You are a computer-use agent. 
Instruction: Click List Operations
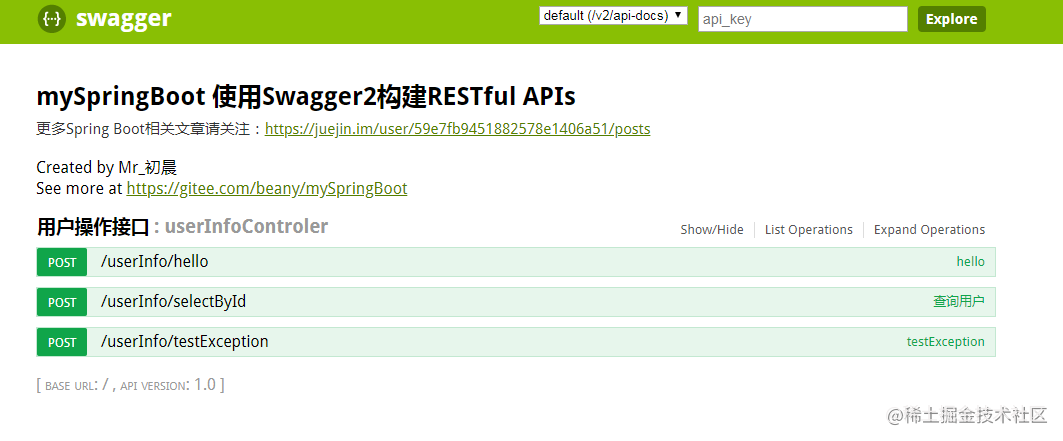809,230
